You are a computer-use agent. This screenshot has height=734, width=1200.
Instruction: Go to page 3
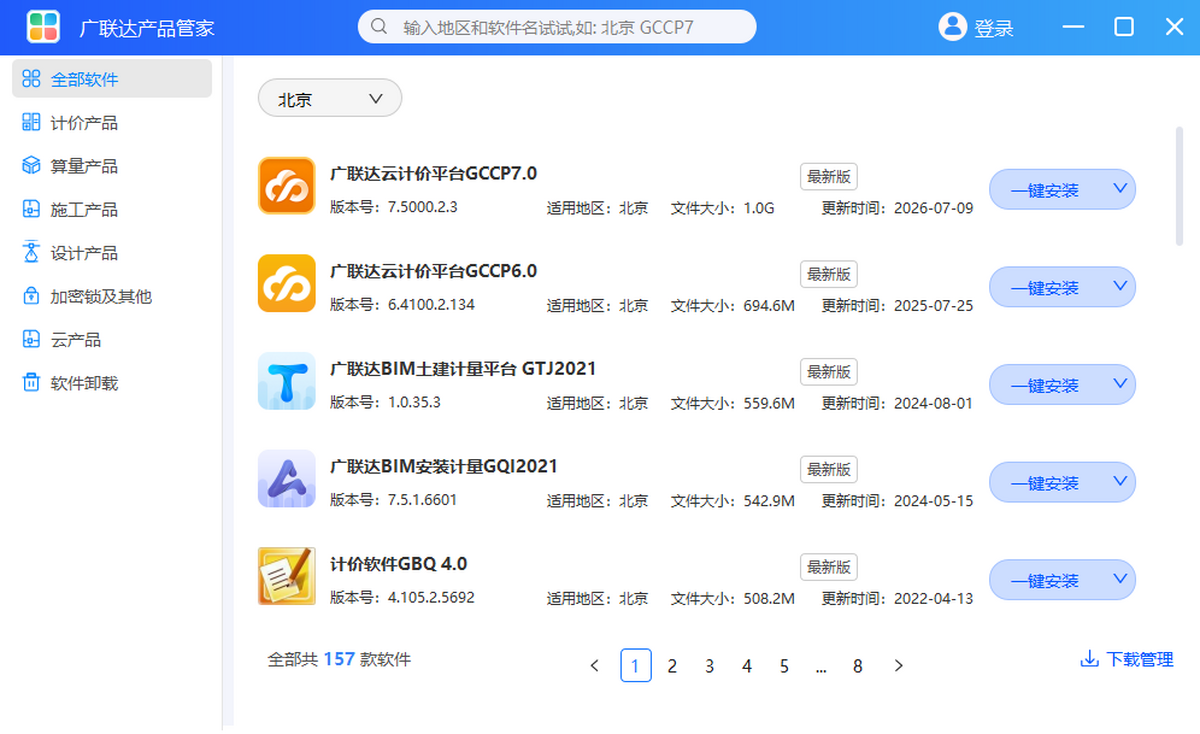click(x=709, y=666)
